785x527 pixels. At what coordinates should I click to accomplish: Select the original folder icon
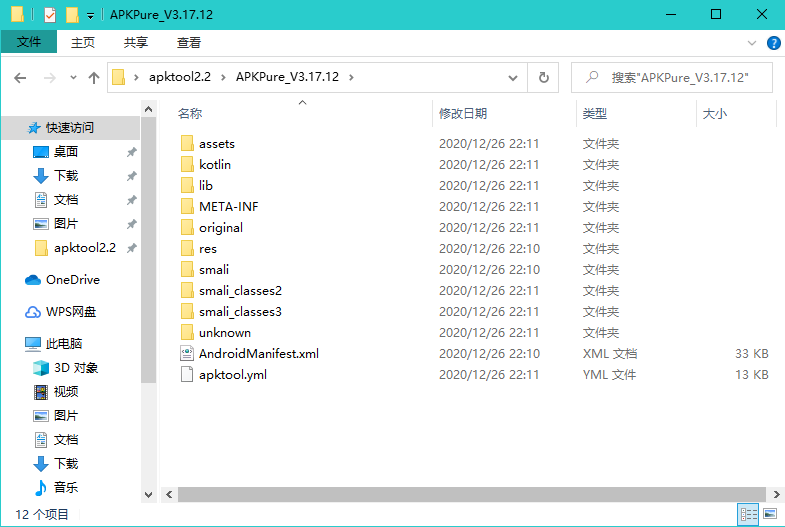tap(187, 228)
